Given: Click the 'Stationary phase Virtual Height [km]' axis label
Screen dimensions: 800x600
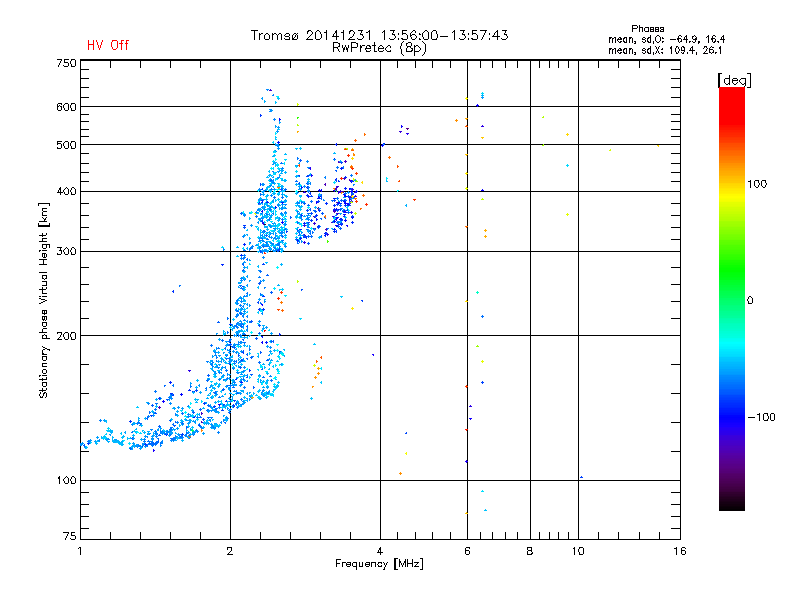Looking at the screenshot, I should click(x=43, y=300).
